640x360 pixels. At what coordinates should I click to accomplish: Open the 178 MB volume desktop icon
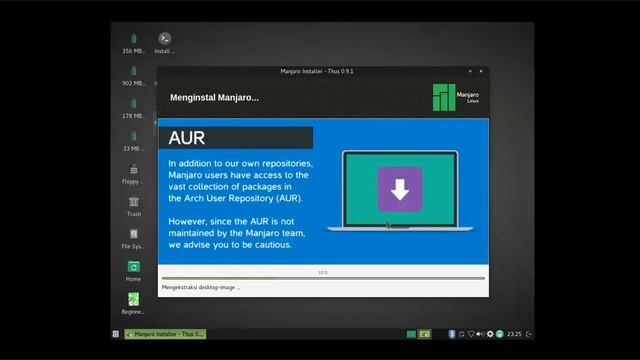(x=133, y=108)
